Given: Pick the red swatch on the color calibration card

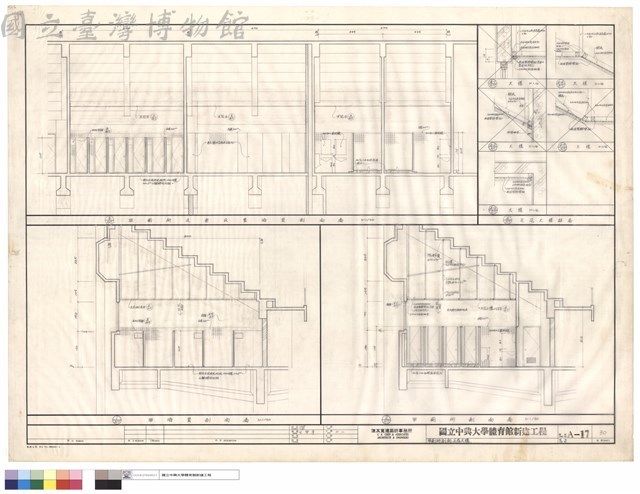Looking at the screenshot, I should click(62, 485).
